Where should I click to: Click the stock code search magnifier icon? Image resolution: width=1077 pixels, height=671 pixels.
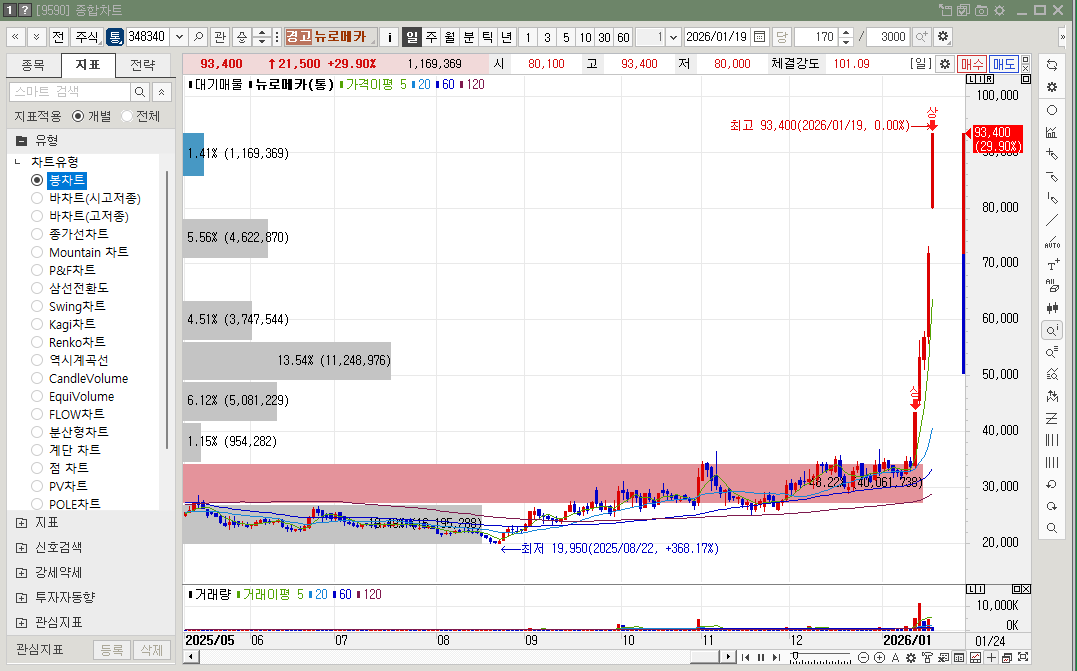(x=199, y=37)
